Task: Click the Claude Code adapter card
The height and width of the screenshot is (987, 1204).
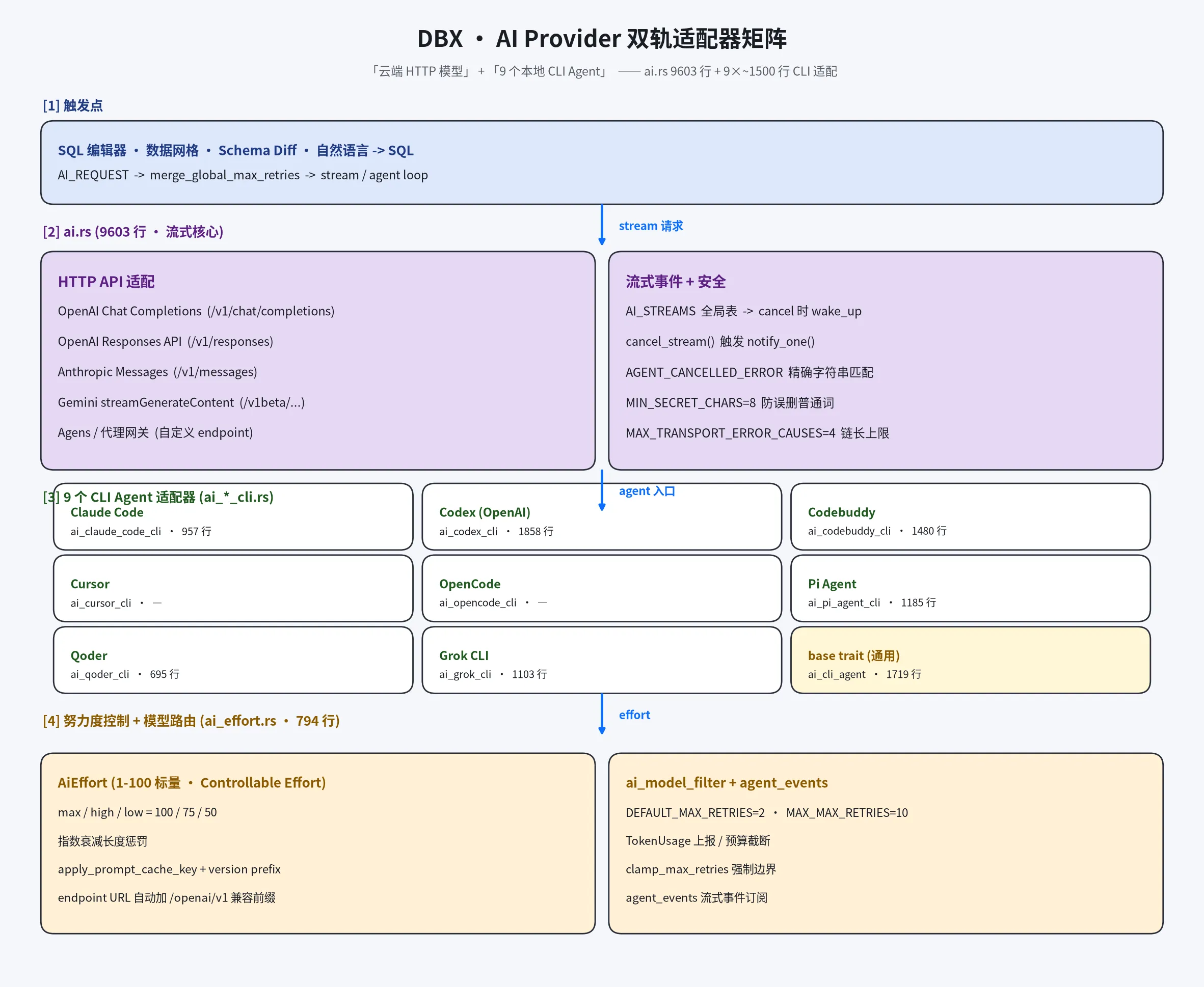Action: (233, 516)
